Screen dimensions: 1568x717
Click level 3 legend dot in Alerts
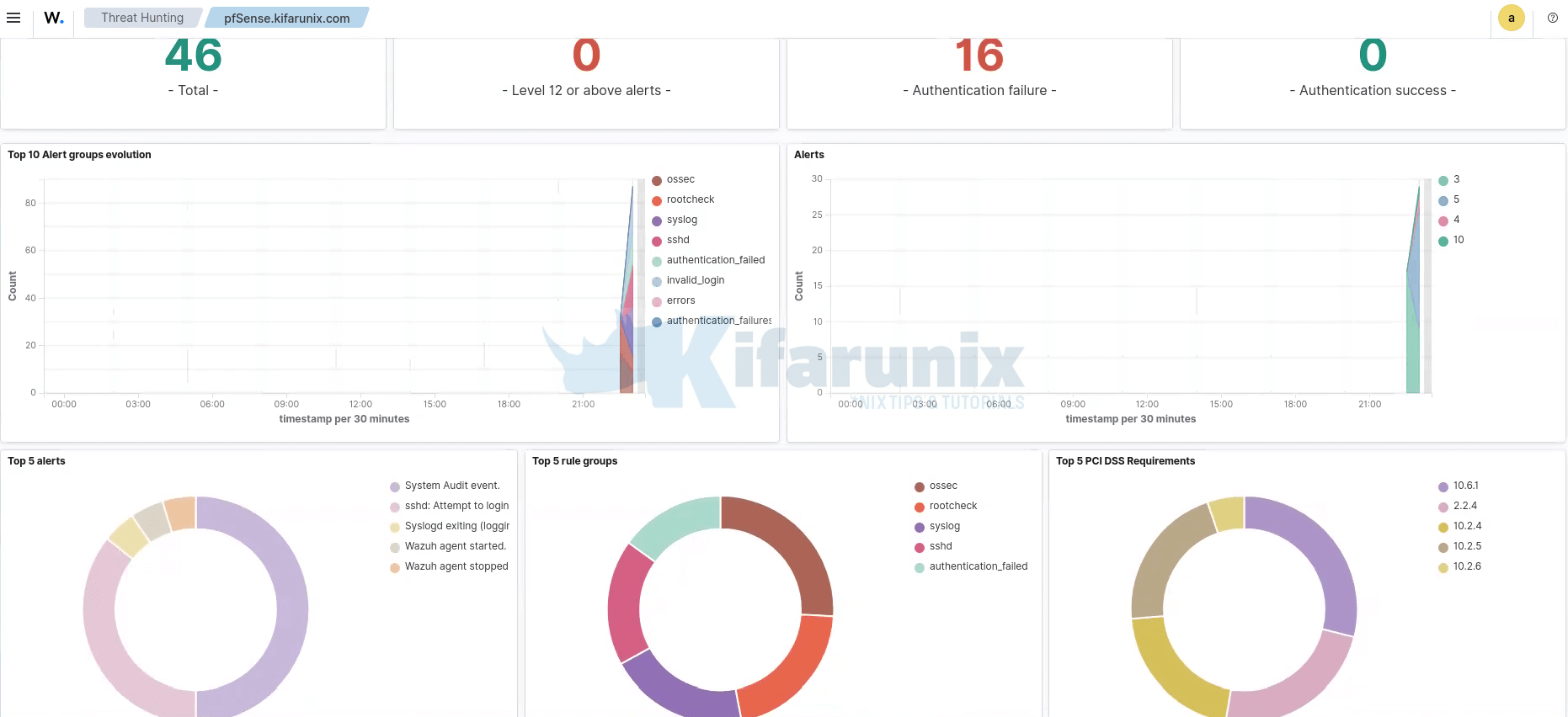click(1443, 180)
